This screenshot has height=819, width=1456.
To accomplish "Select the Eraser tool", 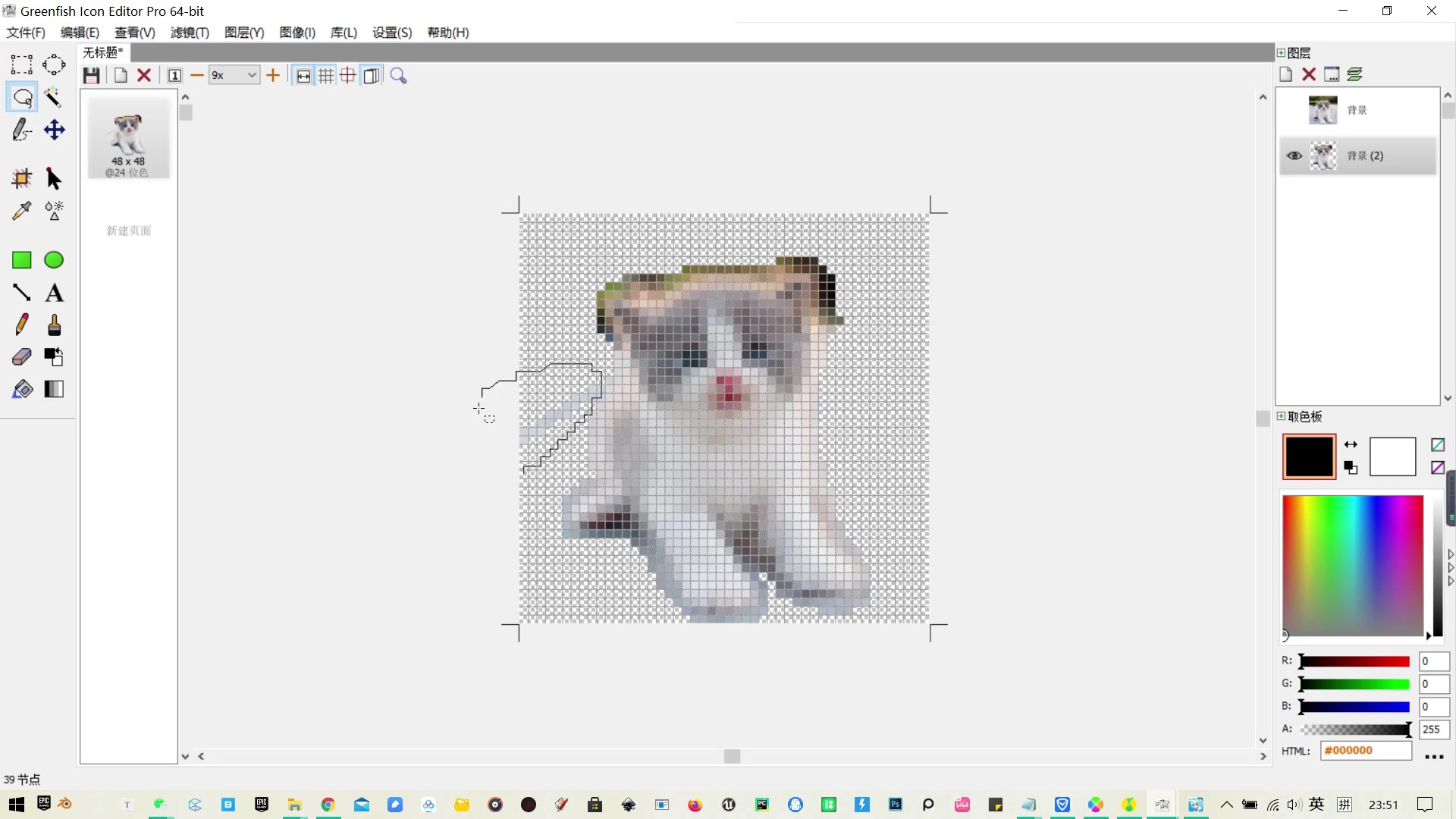I will point(21,356).
